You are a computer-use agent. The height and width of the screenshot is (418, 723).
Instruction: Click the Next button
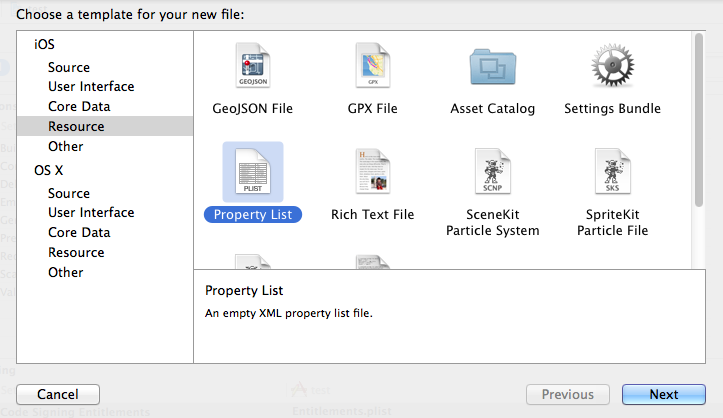point(663,394)
